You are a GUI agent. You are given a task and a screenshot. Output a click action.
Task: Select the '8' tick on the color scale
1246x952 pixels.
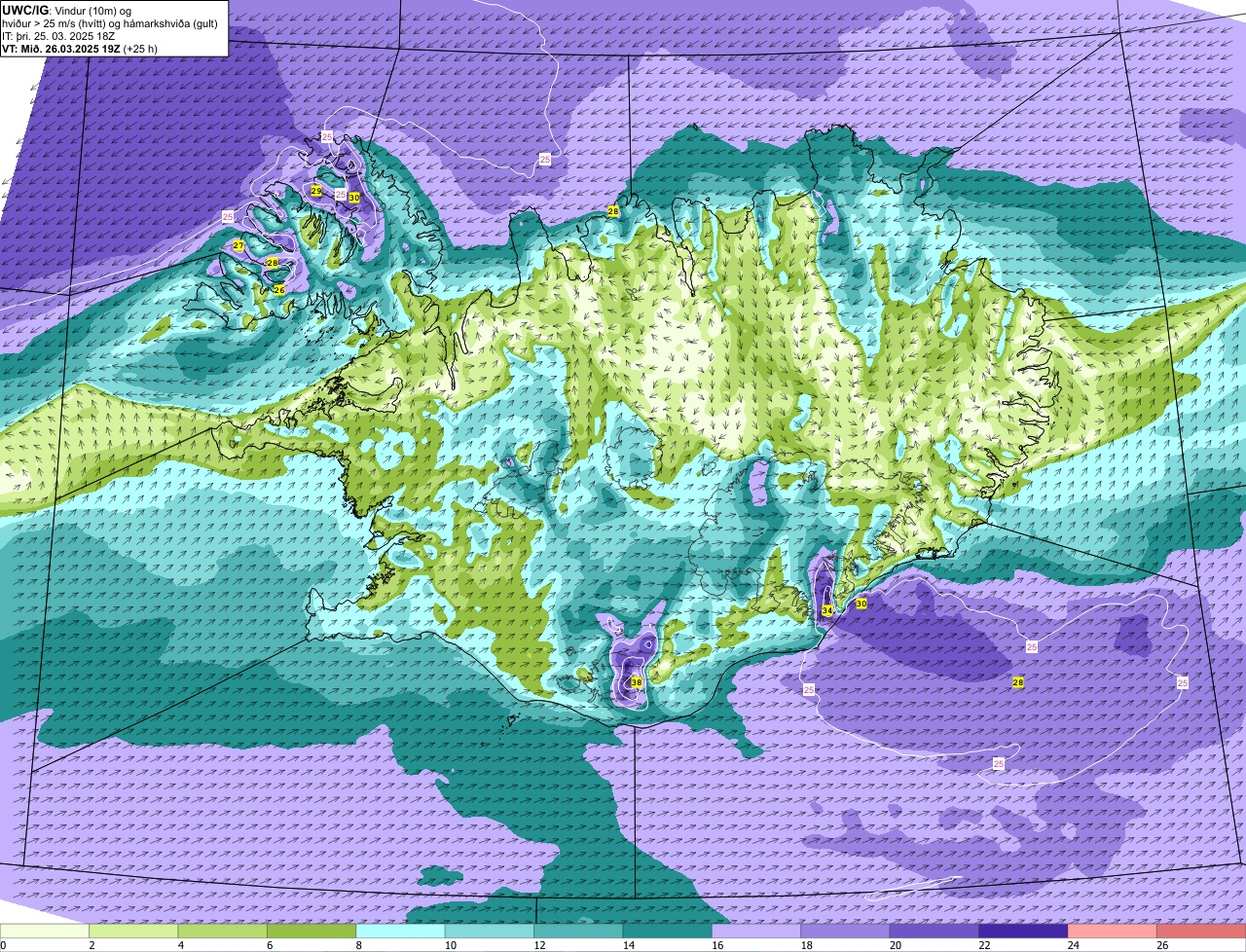coord(357,945)
